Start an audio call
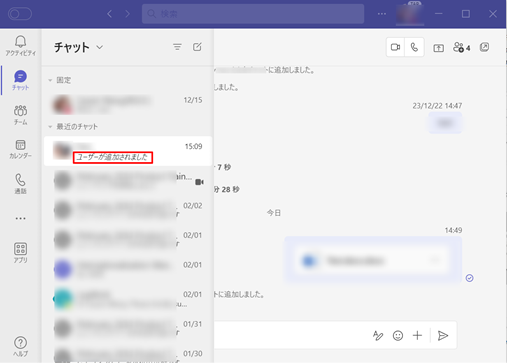This screenshot has width=507, height=363. [x=414, y=47]
